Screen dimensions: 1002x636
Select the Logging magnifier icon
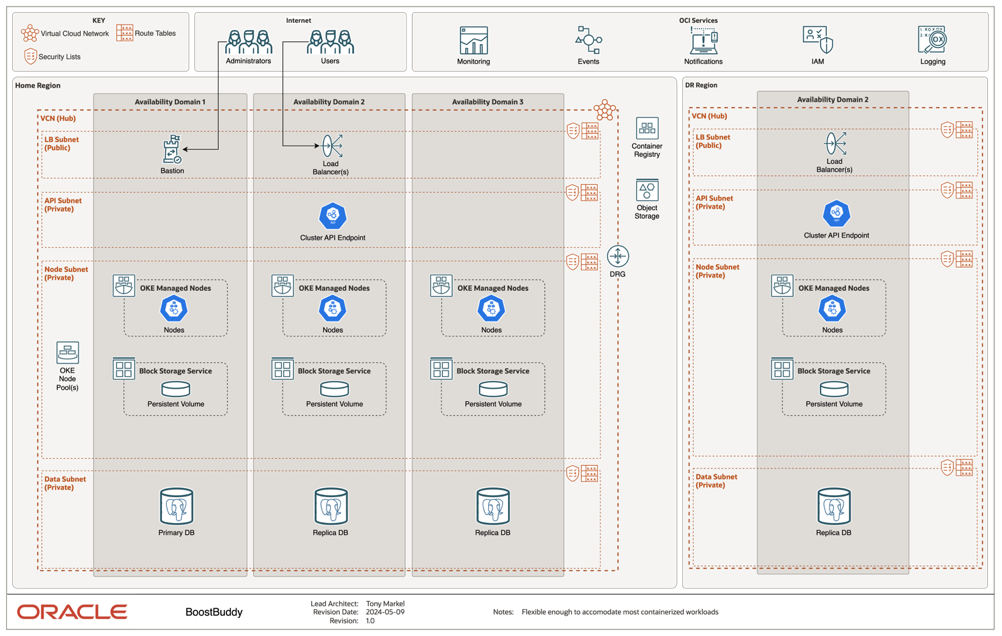click(x=930, y=40)
